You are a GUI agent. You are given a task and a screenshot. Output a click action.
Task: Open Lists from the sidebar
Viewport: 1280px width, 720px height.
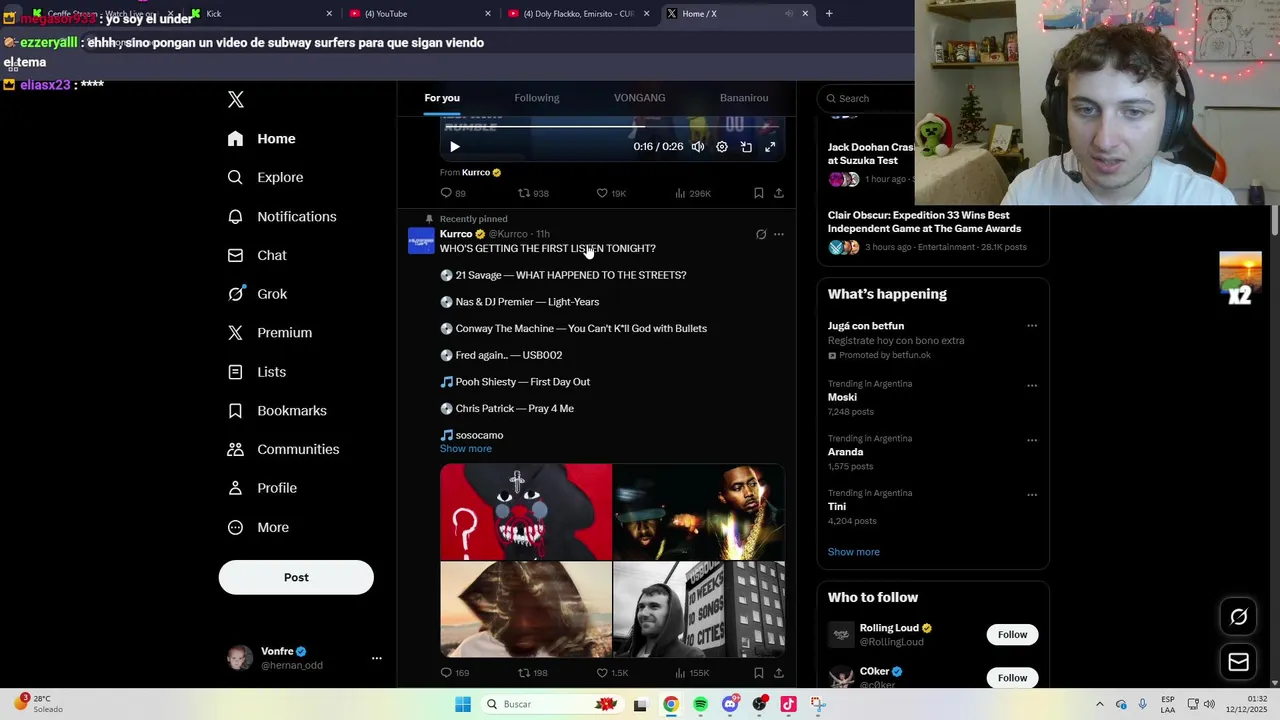pos(257,372)
